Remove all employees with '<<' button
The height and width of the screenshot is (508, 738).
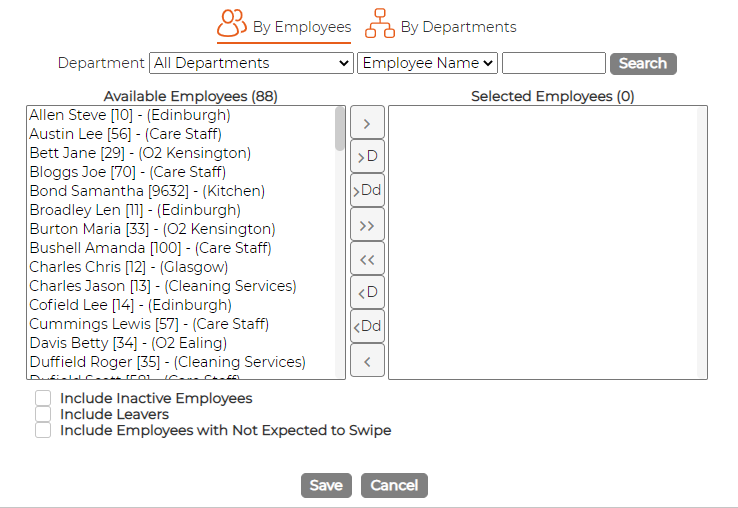(367, 258)
